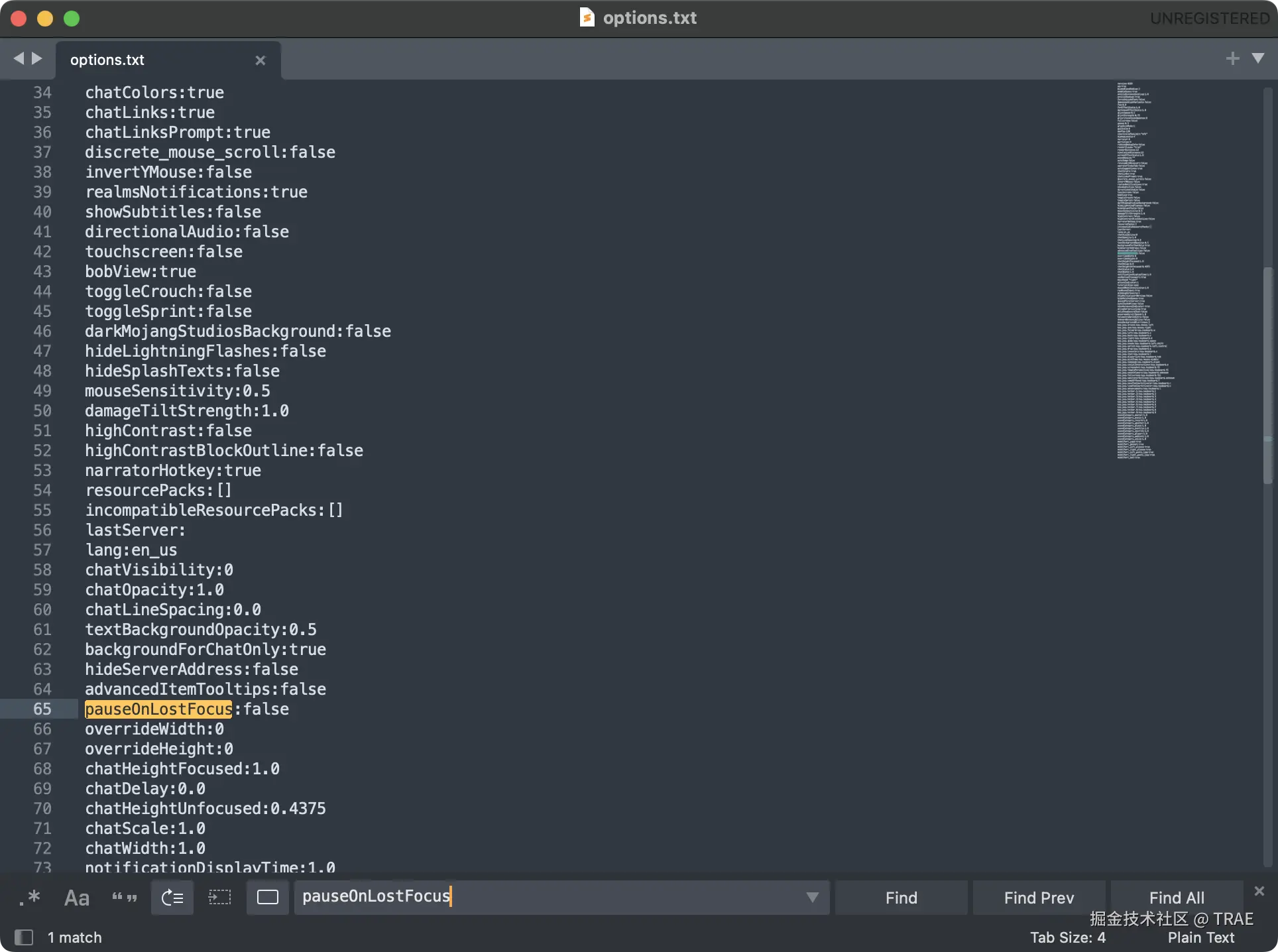Click the vertical scrollbar thumb
This screenshot has width=1278, height=952.
[x=1267, y=375]
